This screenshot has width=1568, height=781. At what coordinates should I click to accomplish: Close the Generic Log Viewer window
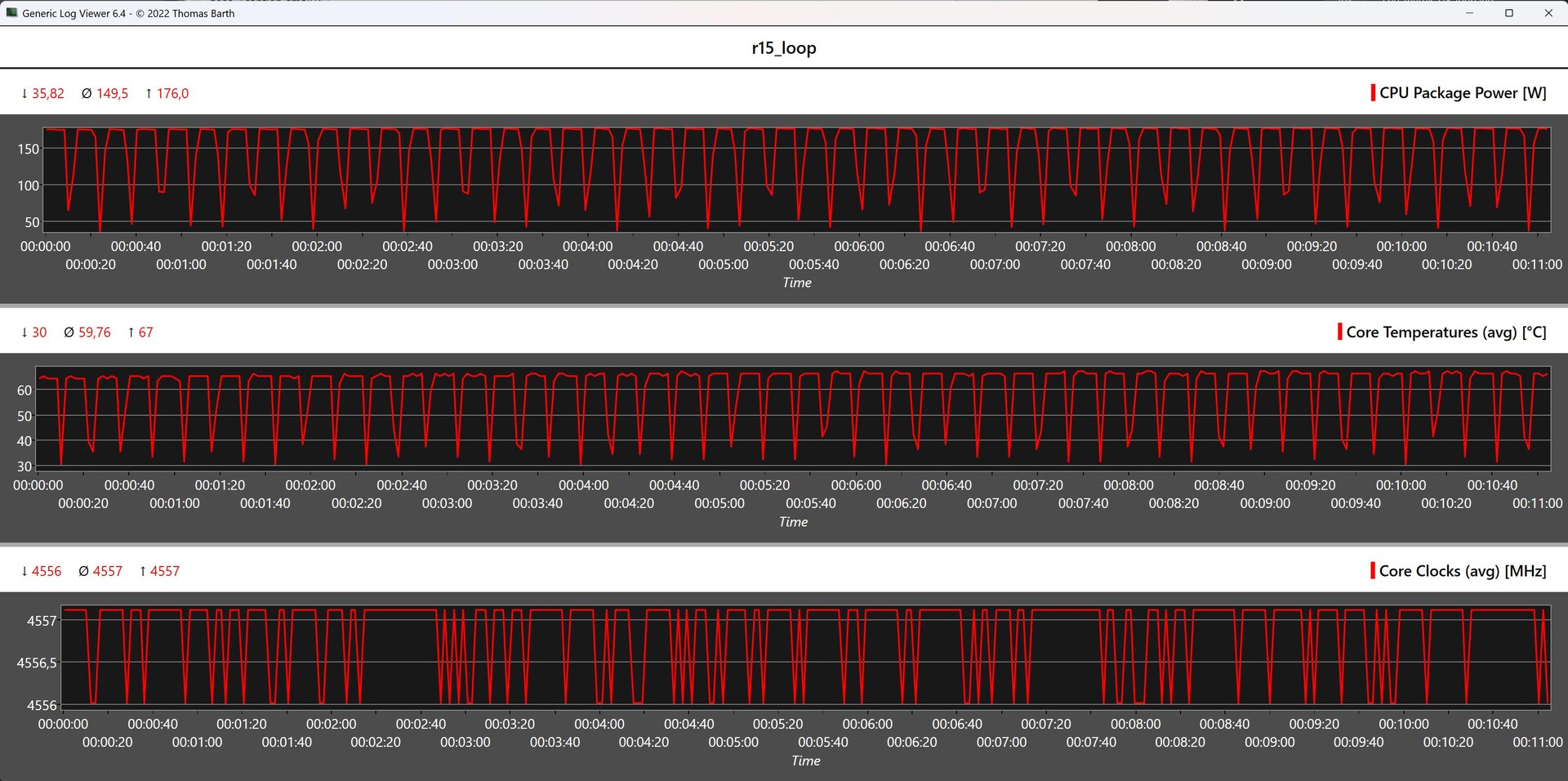click(x=1548, y=13)
